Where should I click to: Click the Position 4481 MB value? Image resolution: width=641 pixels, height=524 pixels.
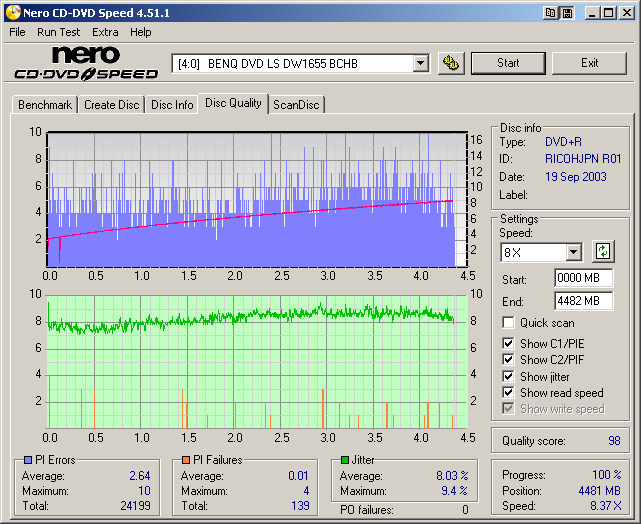pos(599,490)
